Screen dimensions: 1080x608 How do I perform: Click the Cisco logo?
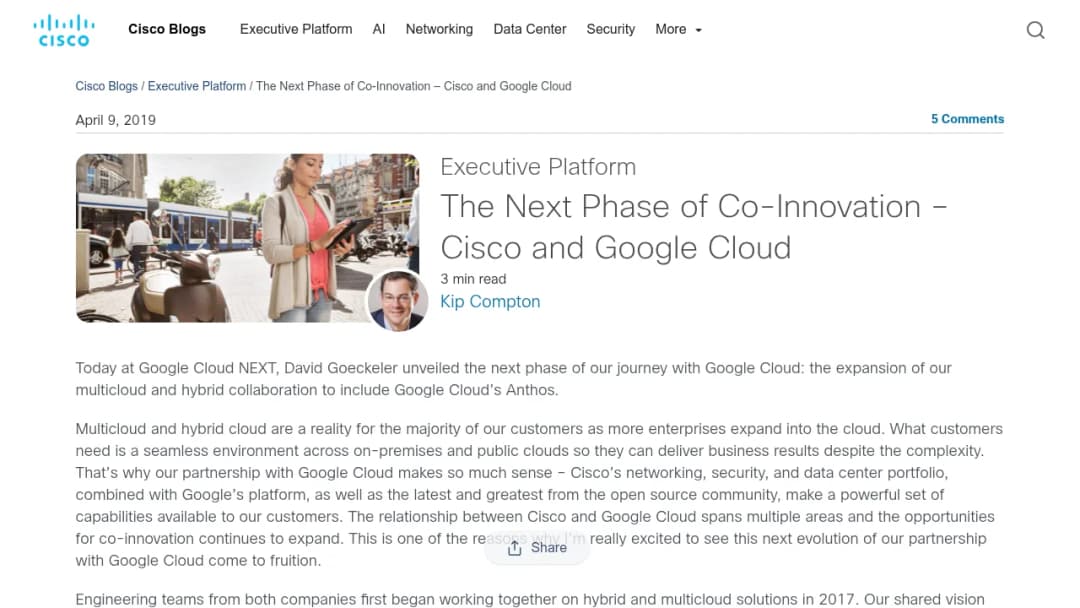63,30
